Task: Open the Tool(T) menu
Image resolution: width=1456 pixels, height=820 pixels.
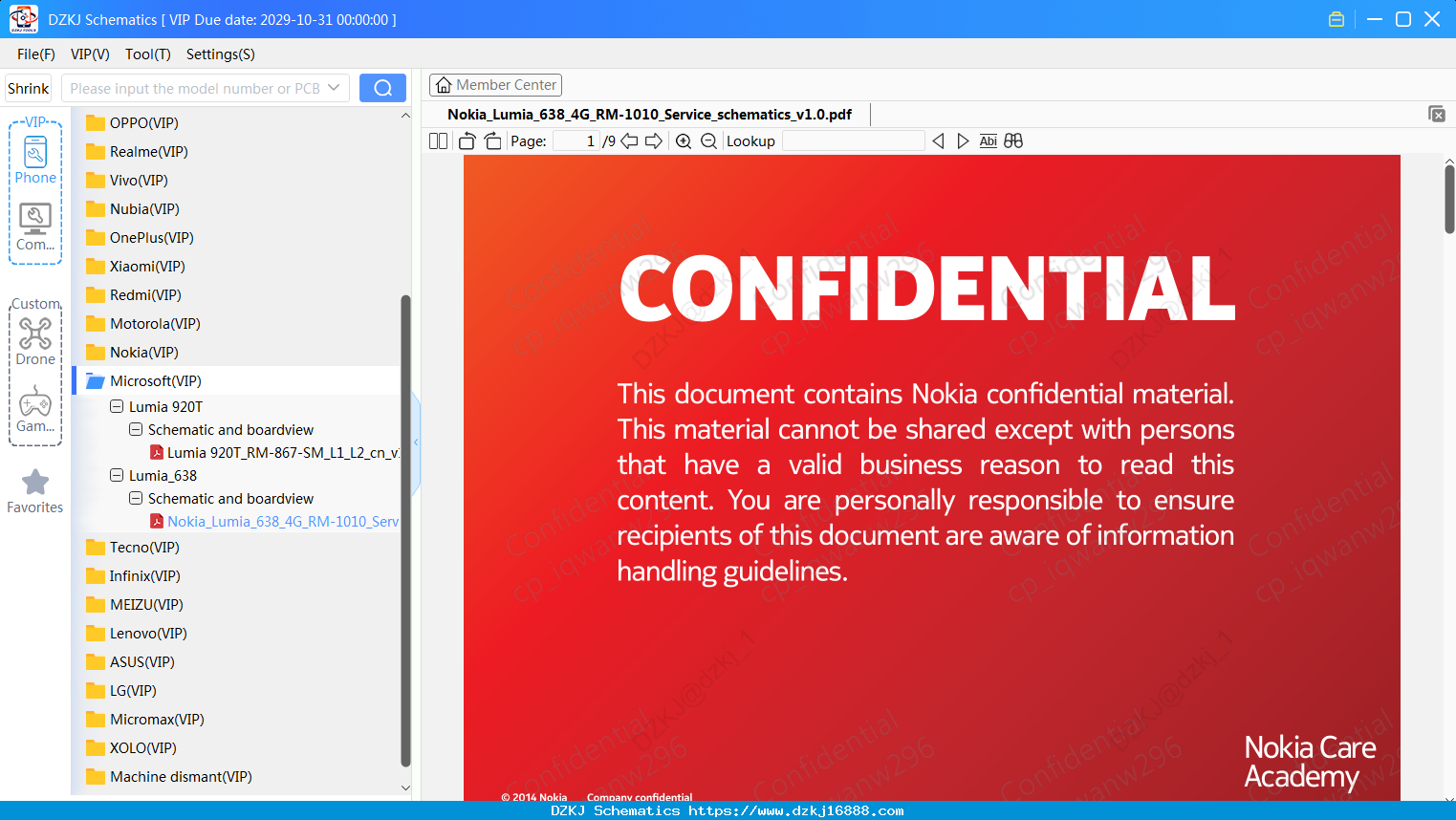Action: [x=148, y=54]
